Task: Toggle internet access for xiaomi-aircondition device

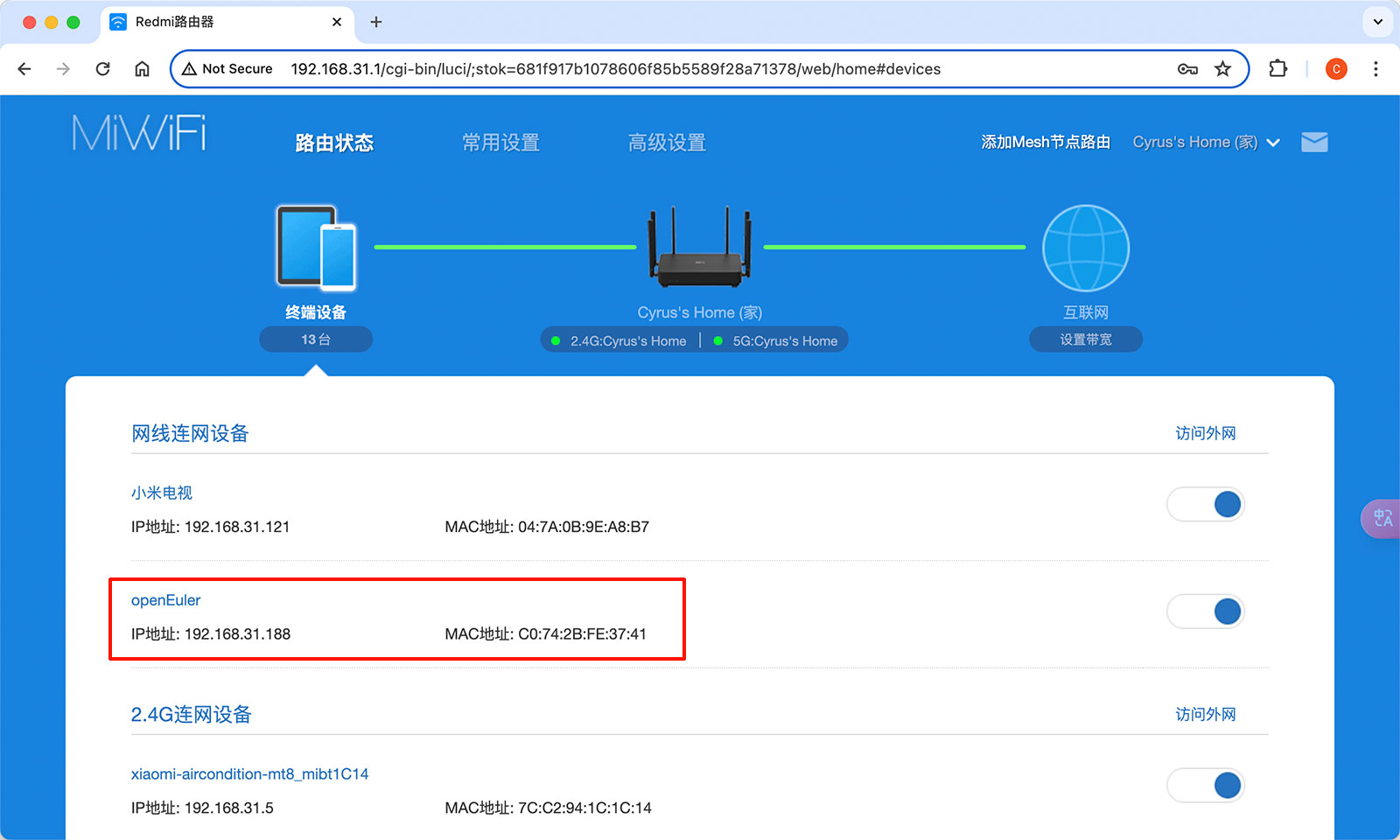Action: [1206, 785]
